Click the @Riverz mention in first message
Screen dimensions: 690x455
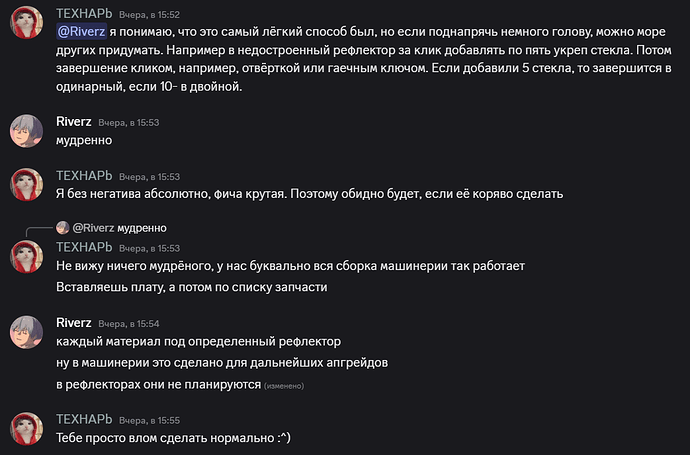pos(81,32)
